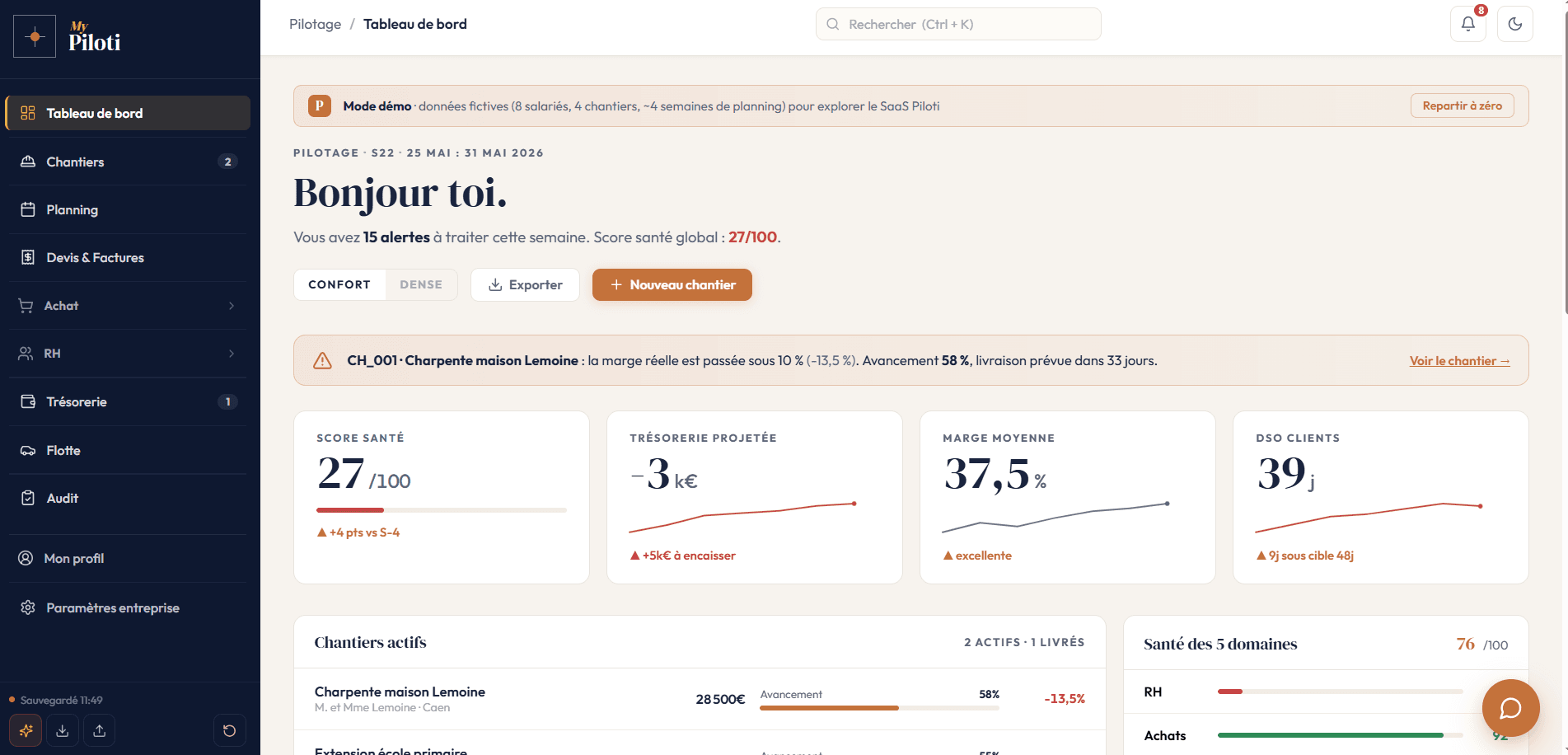
Task: Click the orange P badge in the demo banner
Action: click(320, 106)
